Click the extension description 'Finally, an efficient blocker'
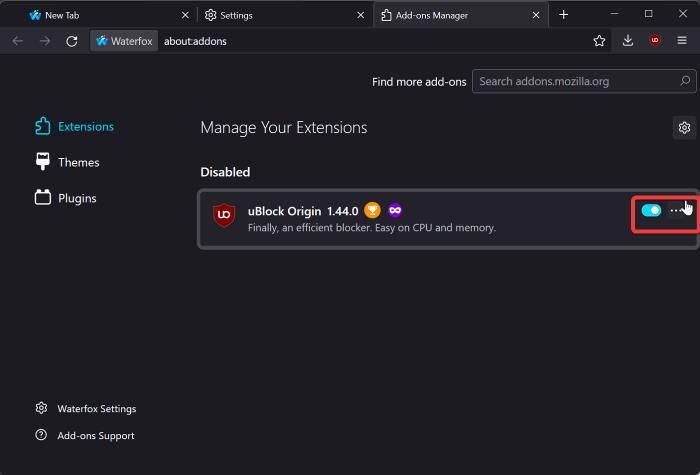The width and height of the screenshot is (700, 475). point(372,228)
